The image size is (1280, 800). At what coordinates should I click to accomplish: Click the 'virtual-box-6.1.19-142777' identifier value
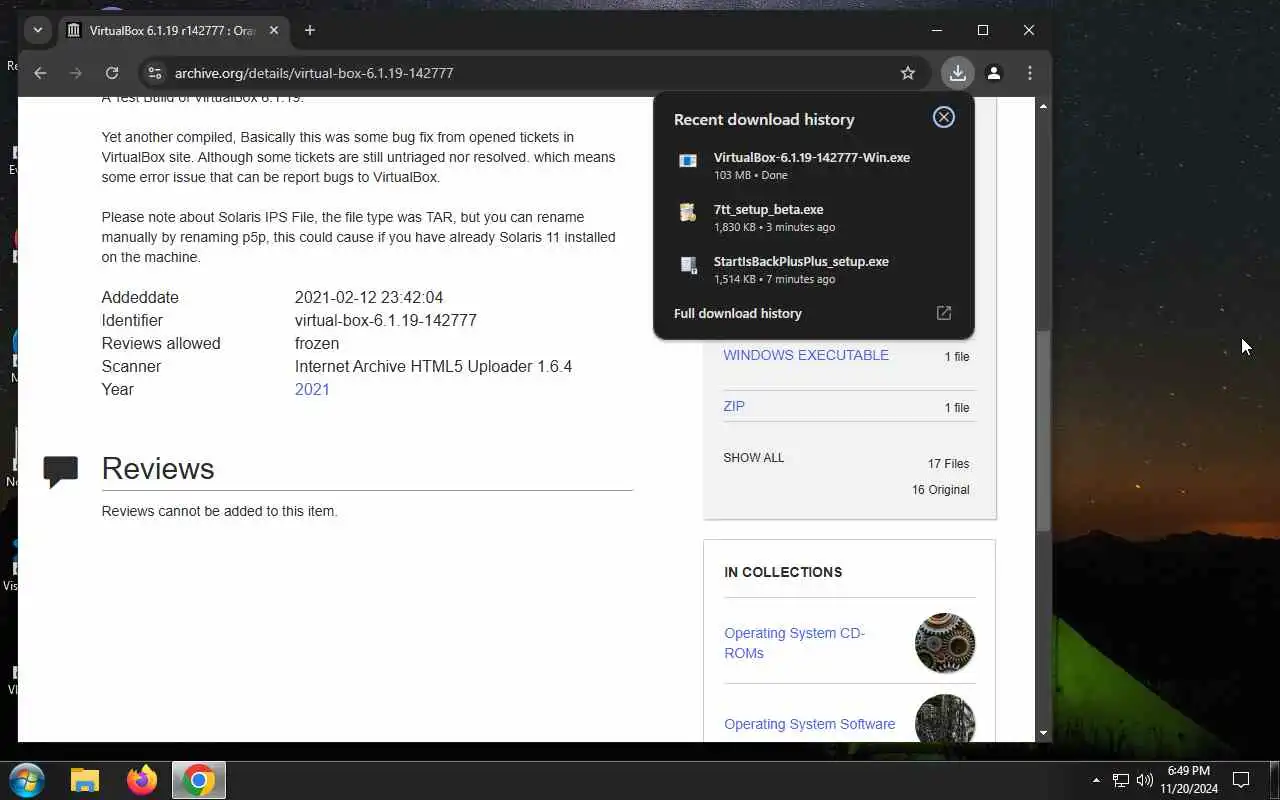385,320
